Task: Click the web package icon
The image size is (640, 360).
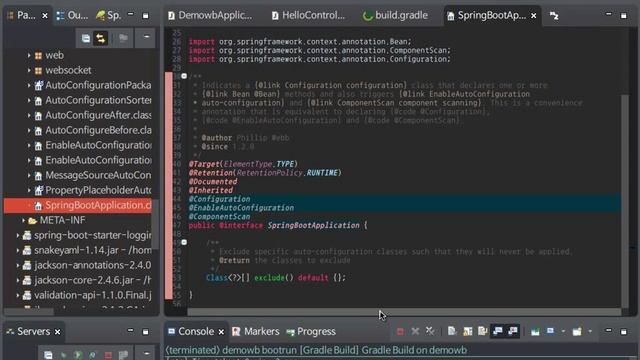Action: 38,56
